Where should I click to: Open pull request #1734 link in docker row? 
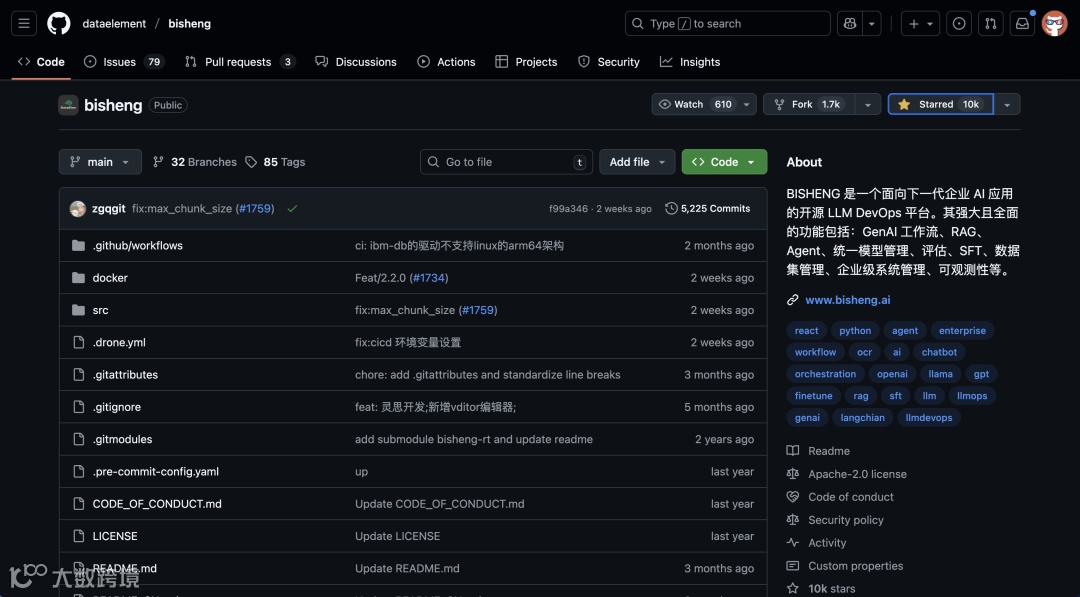pyautogui.click(x=429, y=278)
